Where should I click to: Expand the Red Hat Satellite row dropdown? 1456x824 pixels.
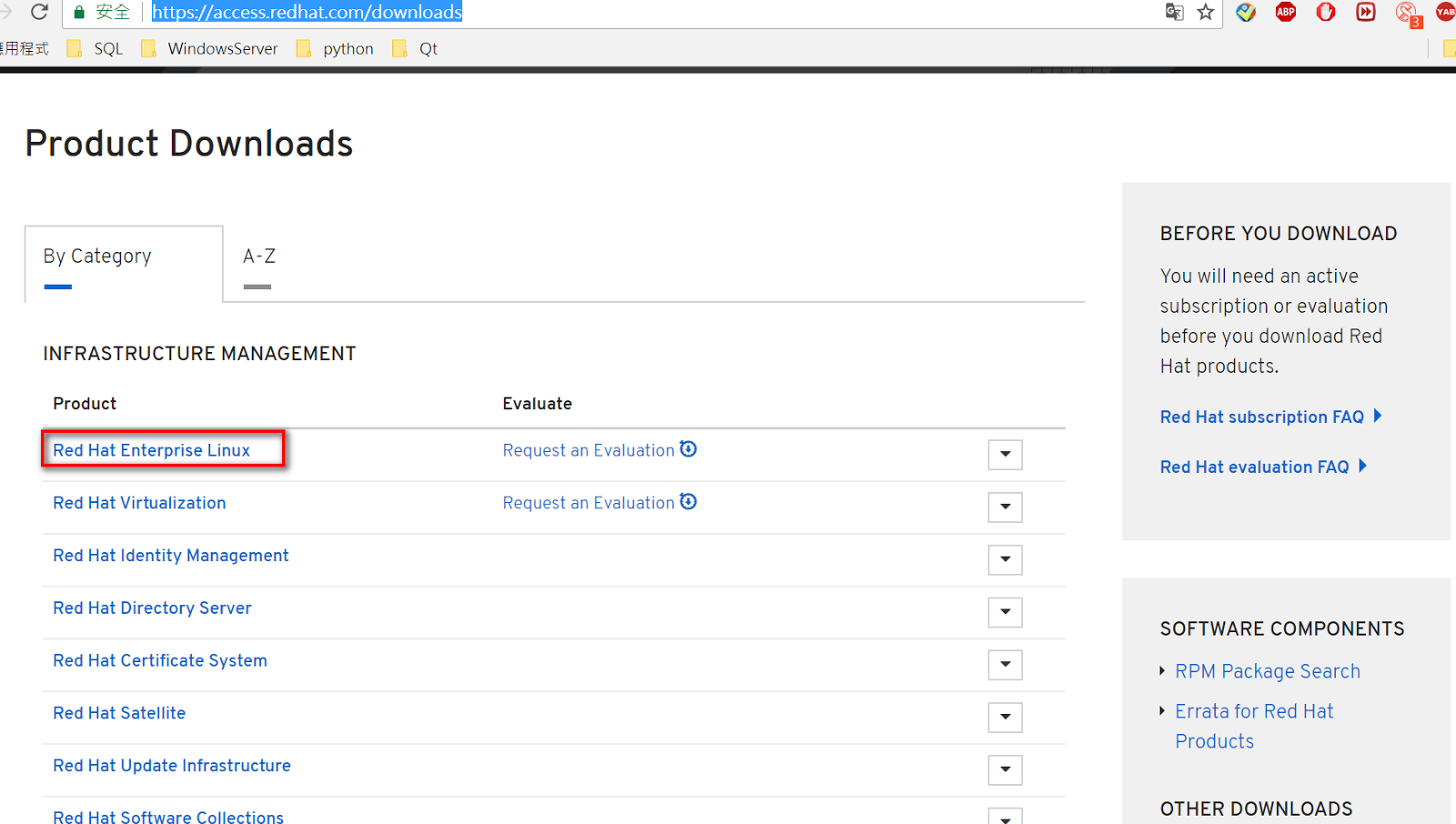(x=1006, y=718)
